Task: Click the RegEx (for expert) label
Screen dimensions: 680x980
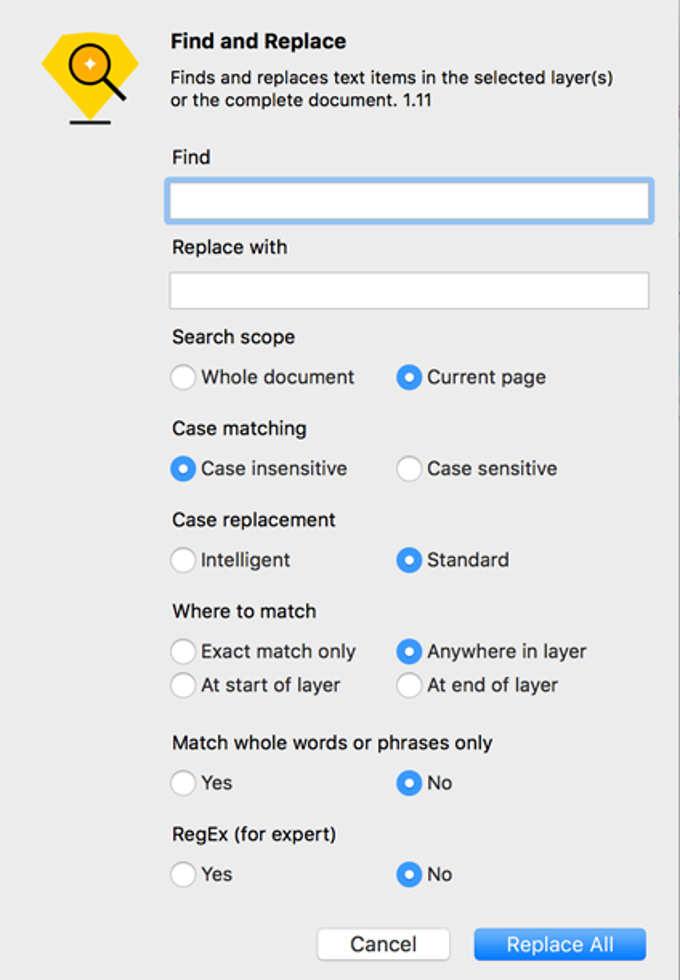Action: pyautogui.click(x=254, y=834)
